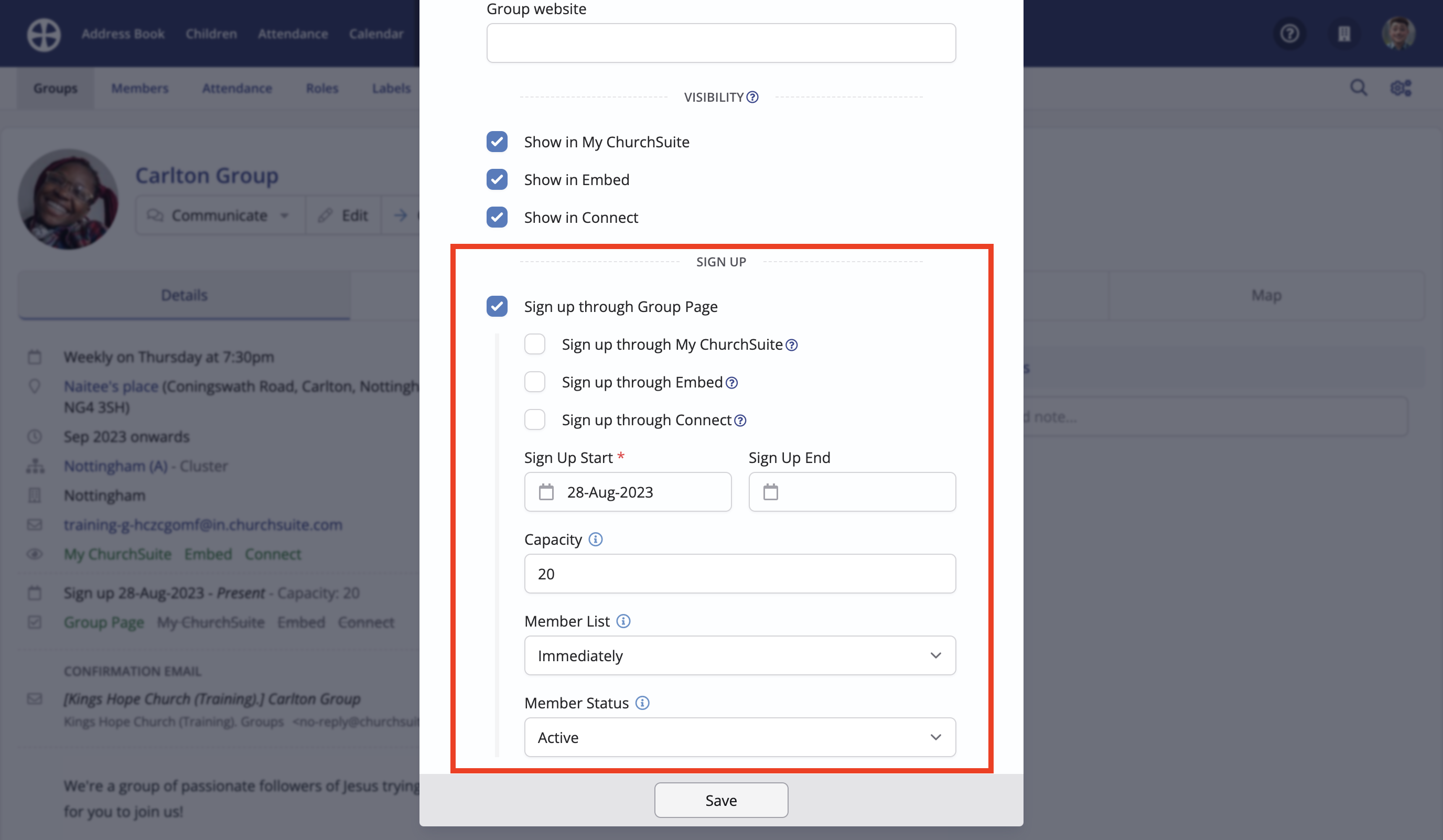
Task: Click the eye visibility icon in details
Action: (x=35, y=554)
